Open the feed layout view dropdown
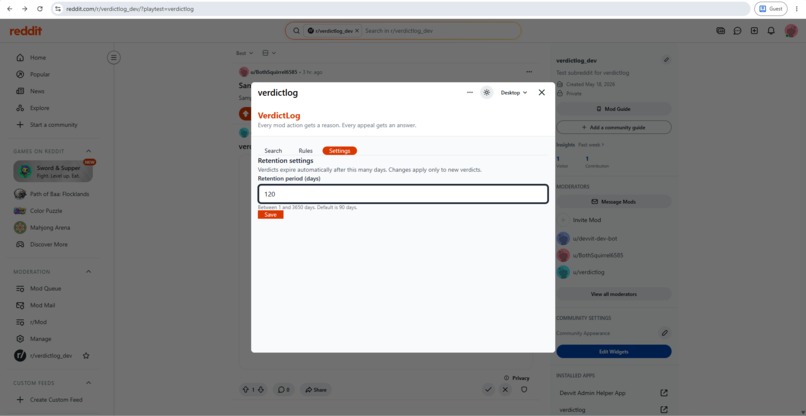806x416 pixels. point(269,53)
